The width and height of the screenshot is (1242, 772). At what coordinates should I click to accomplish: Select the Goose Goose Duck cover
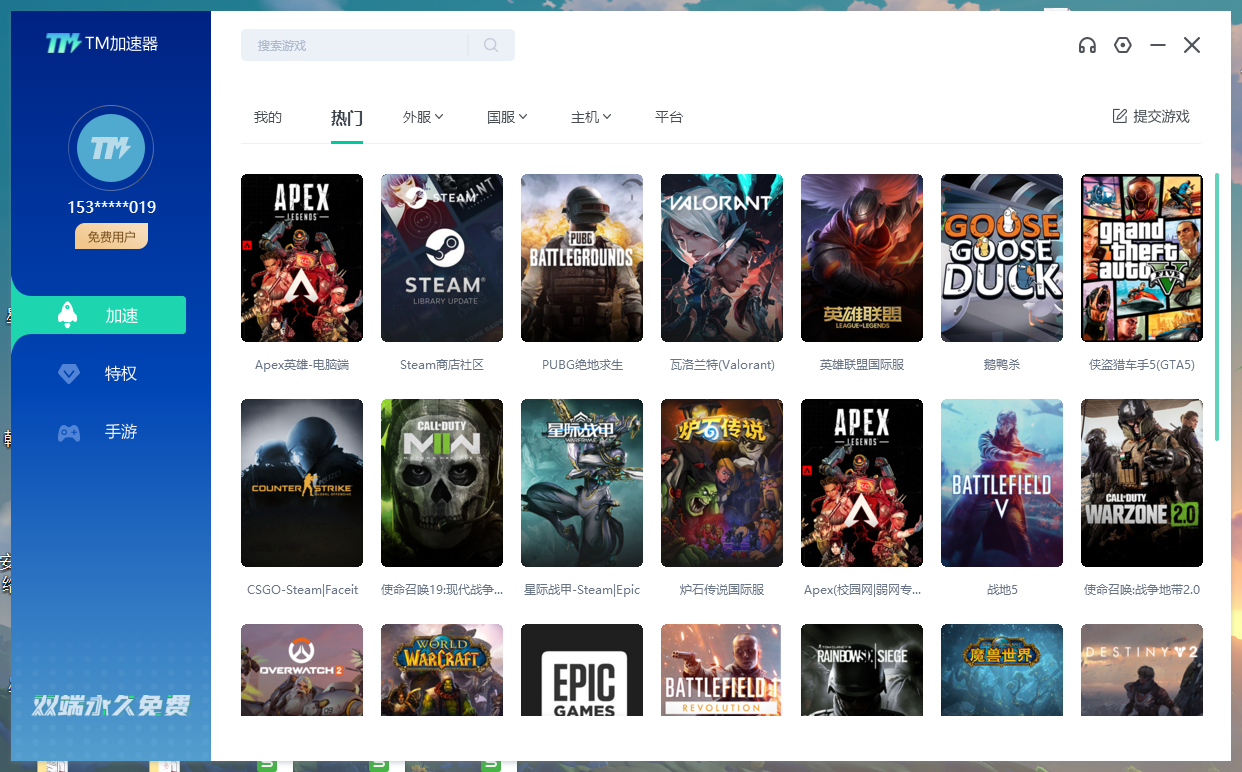click(1002, 258)
